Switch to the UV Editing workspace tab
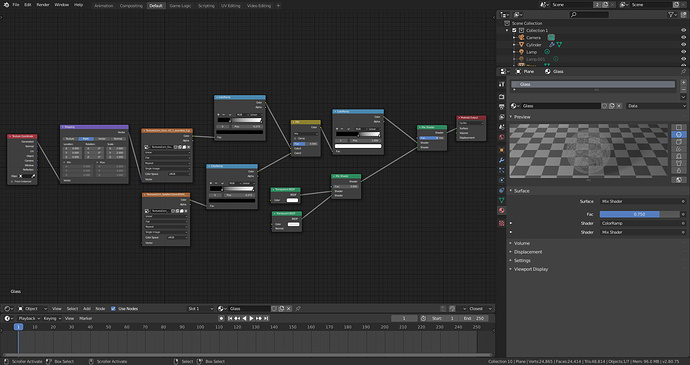 pos(231,6)
